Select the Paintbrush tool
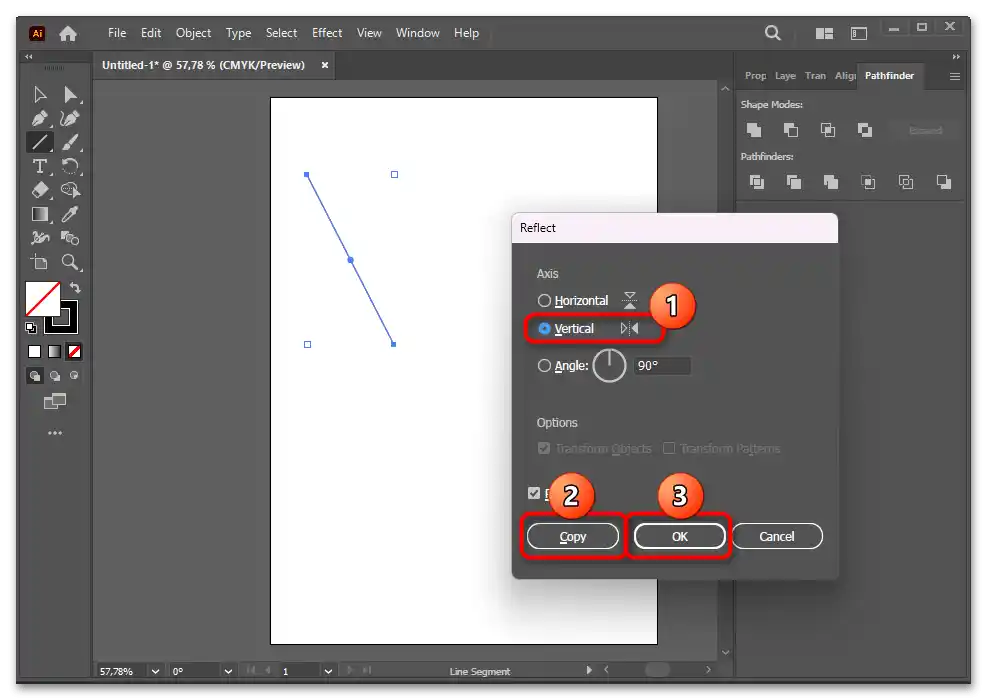This screenshot has height=700, width=987. click(70, 142)
